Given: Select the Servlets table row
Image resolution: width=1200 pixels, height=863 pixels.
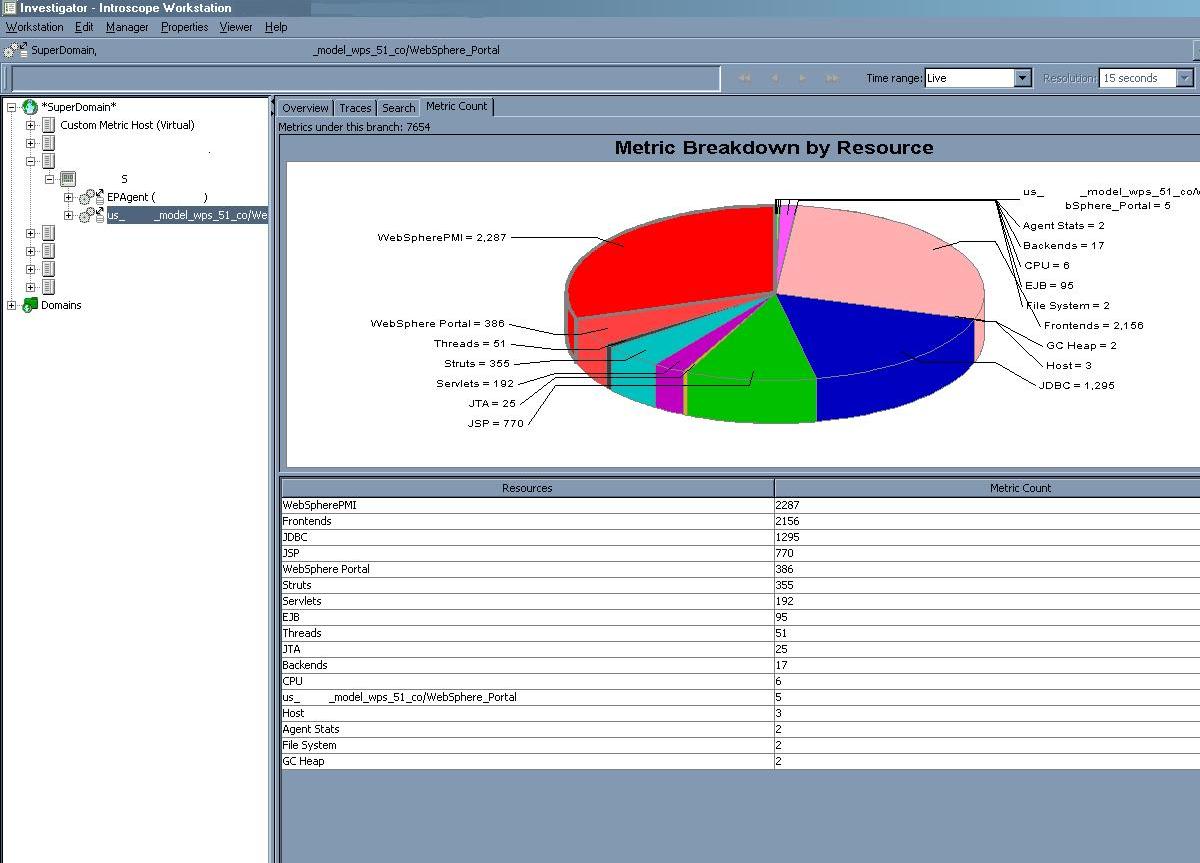Looking at the screenshot, I should (740, 601).
